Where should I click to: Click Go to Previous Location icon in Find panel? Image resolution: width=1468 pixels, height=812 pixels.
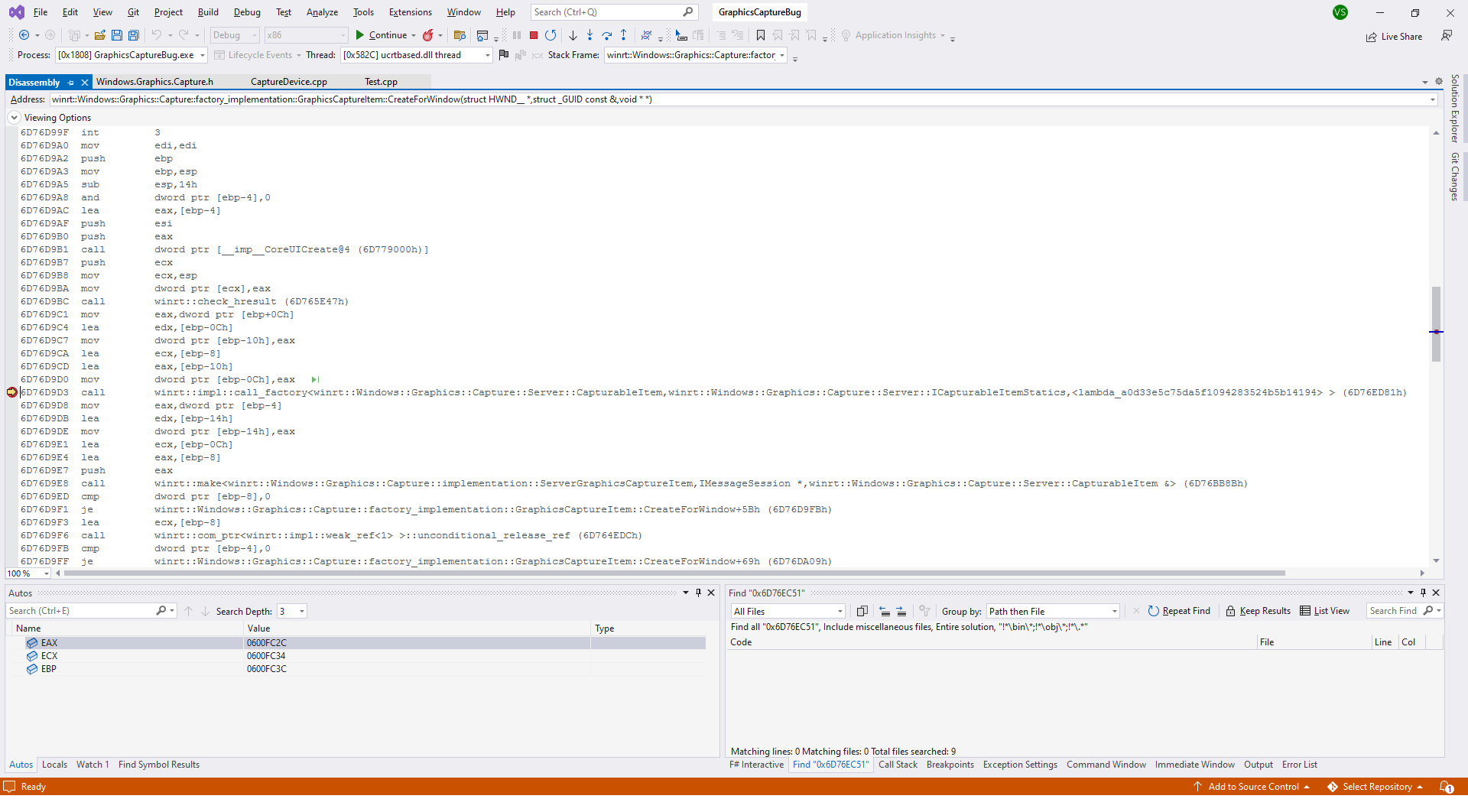(885, 611)
